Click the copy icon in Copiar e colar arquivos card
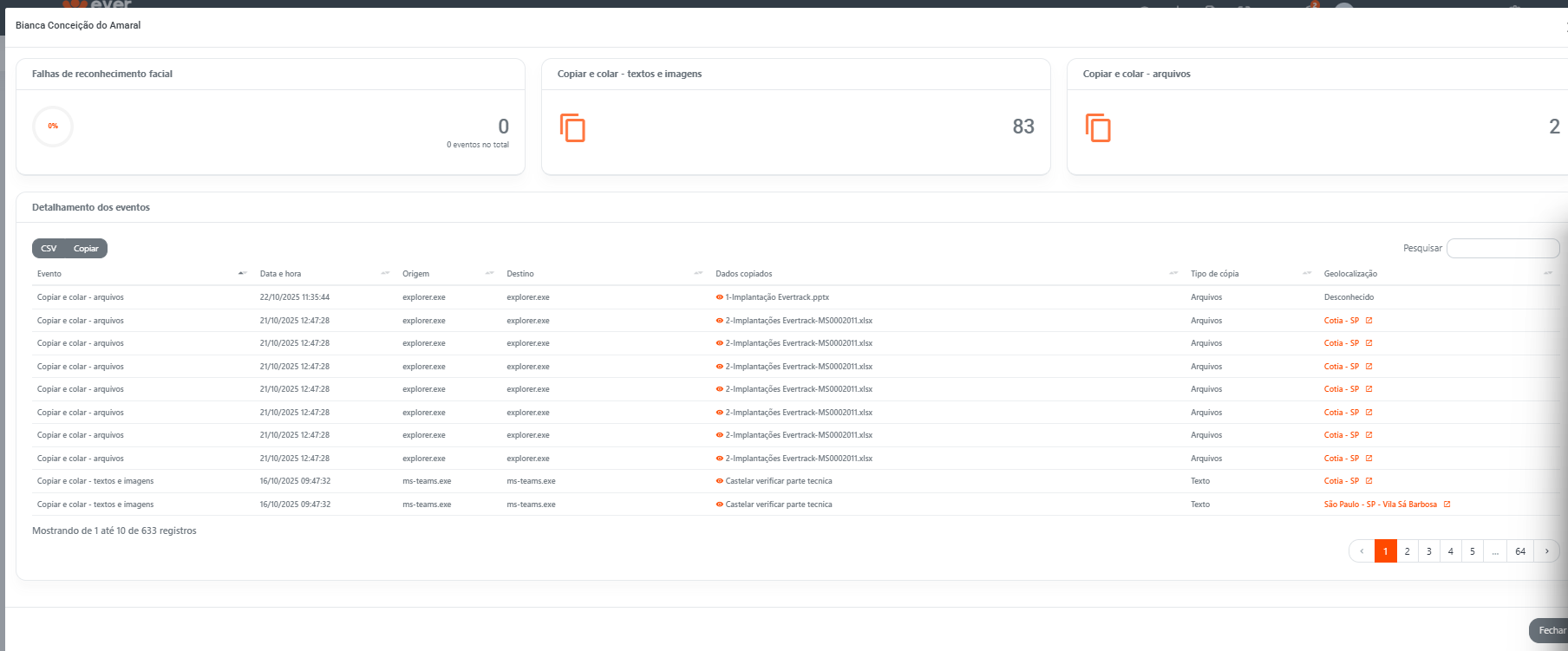The width and height of the screenshot is (1568, 651). [1098, 127]
